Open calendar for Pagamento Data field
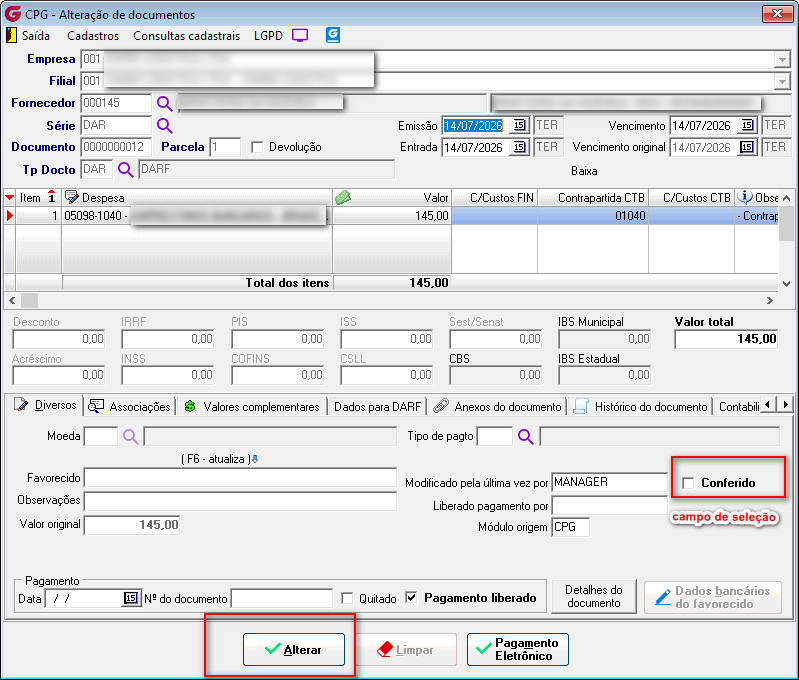The height and width of the screenshot is (680, 799). (130, 598)
